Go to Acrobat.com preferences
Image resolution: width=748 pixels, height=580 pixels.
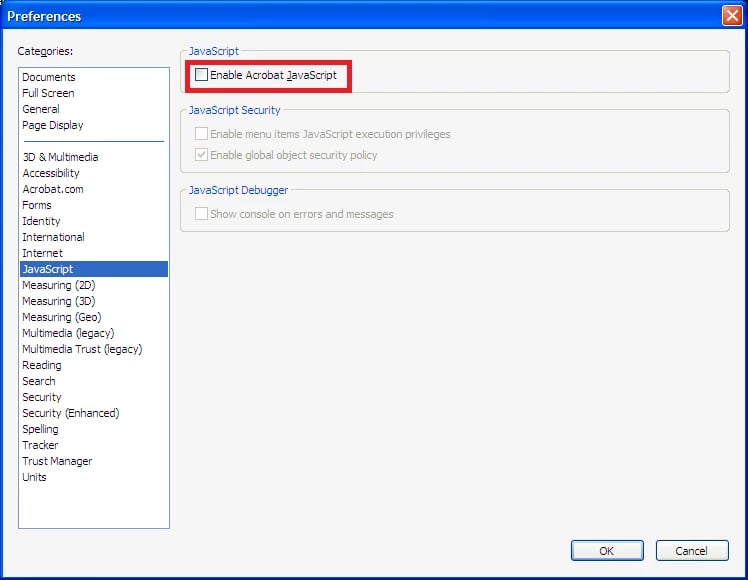pyautogui.click(x=53, y=189)
